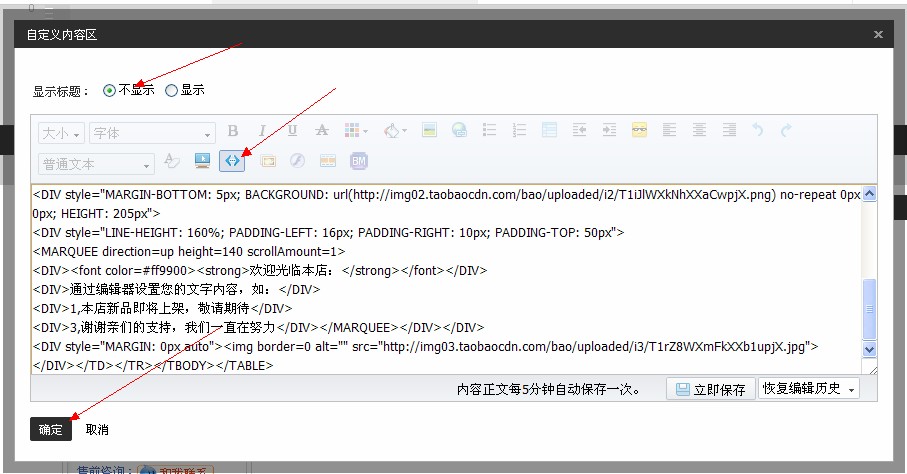Apply underline formatting from the toolbar

(x=292, y=130)
